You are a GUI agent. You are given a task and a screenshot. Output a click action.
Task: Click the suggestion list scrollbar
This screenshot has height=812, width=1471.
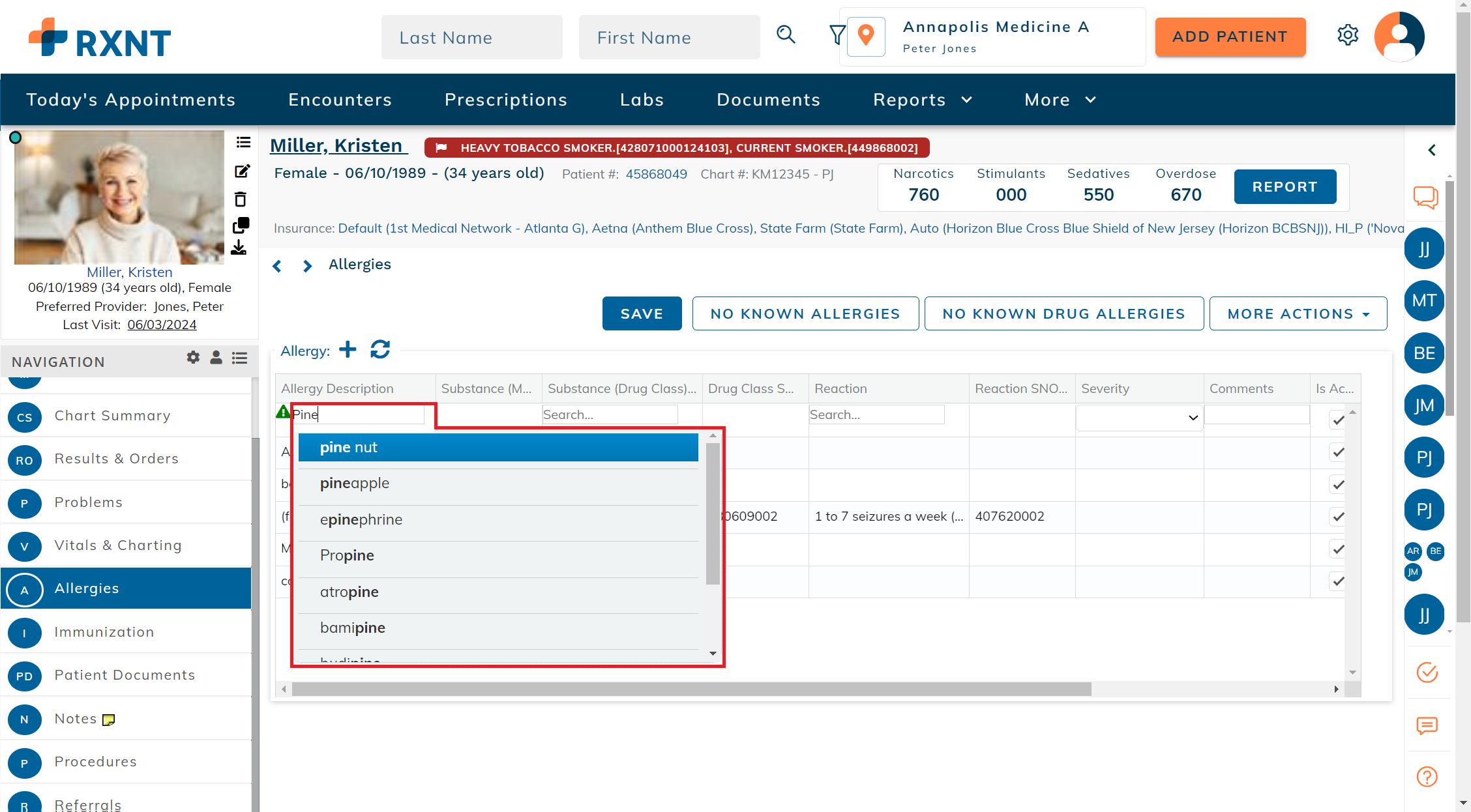point(713,514)
